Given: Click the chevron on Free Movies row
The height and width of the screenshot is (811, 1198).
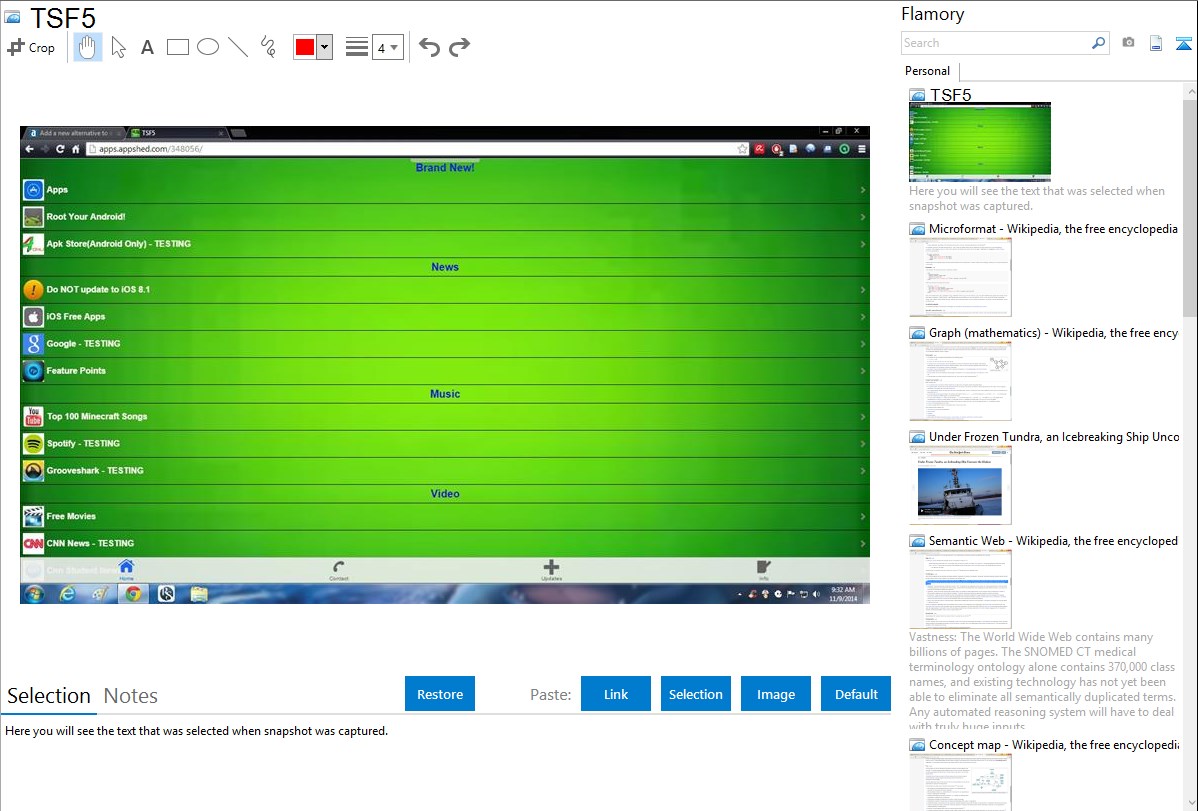Looking at the screenshot, I should (x=863, y=517).
